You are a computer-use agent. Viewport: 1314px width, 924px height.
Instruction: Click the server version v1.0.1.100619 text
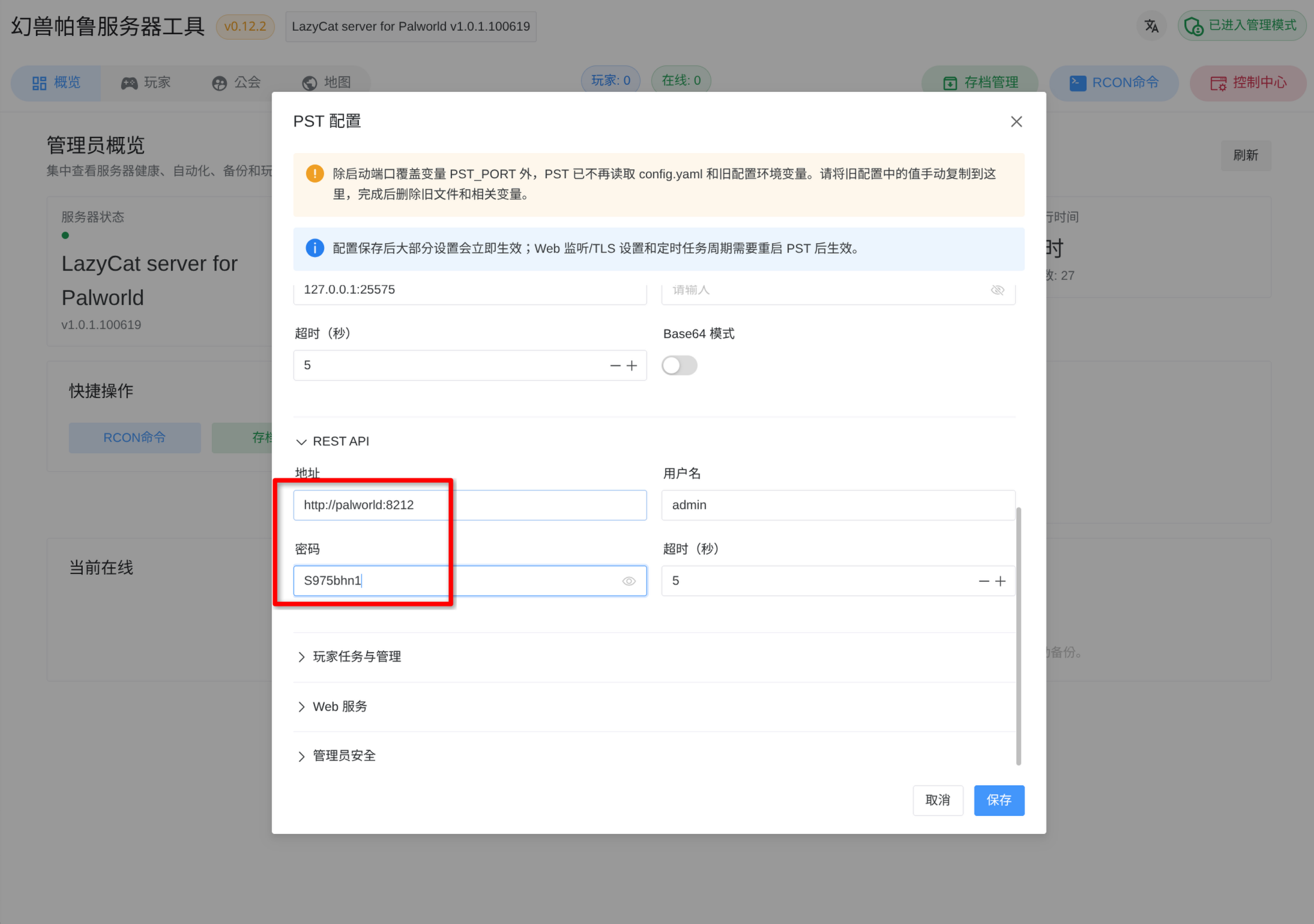(x=101, y=325)
